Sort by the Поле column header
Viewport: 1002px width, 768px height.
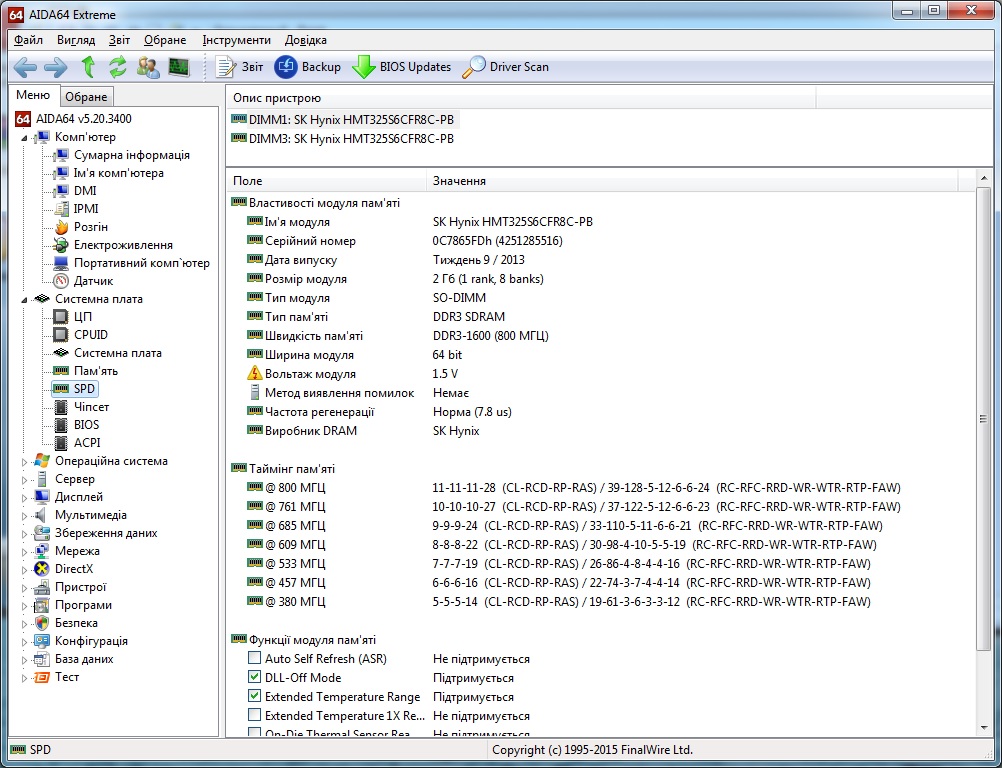(x=326, y=181)
